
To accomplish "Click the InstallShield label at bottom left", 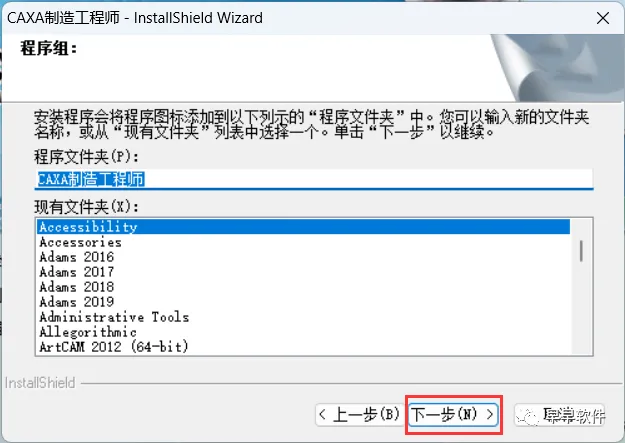I will pyautogui.click(x=40, y=383).
